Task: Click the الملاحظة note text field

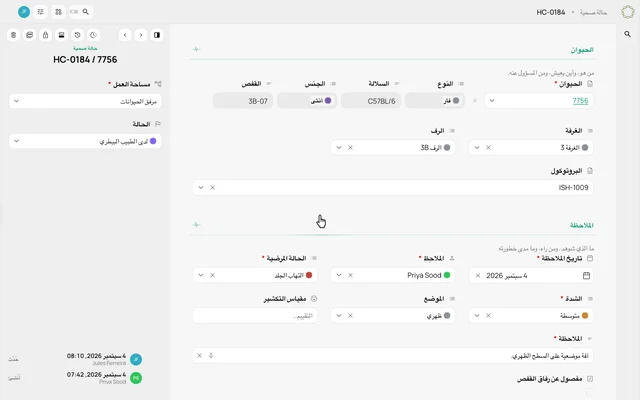Action: [393, 356]
